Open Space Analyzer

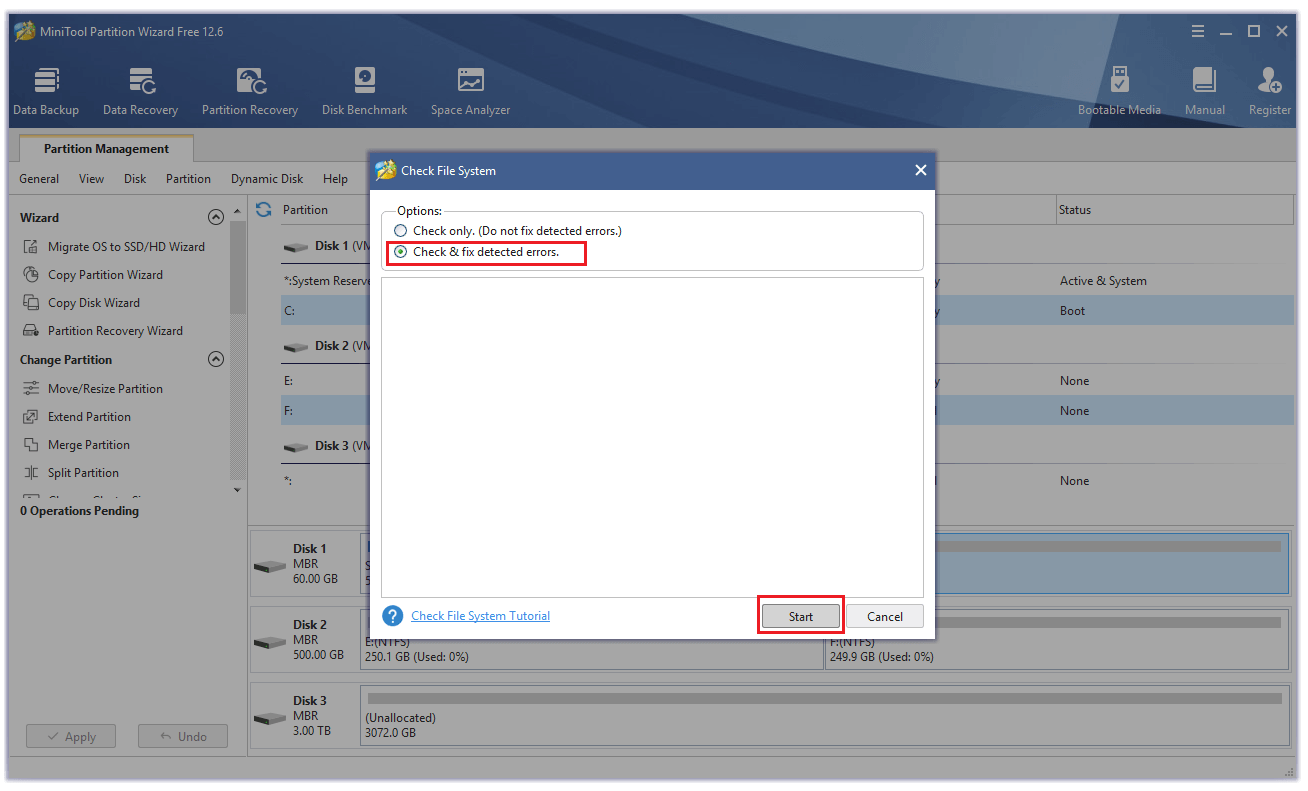(x=471, y=91)
